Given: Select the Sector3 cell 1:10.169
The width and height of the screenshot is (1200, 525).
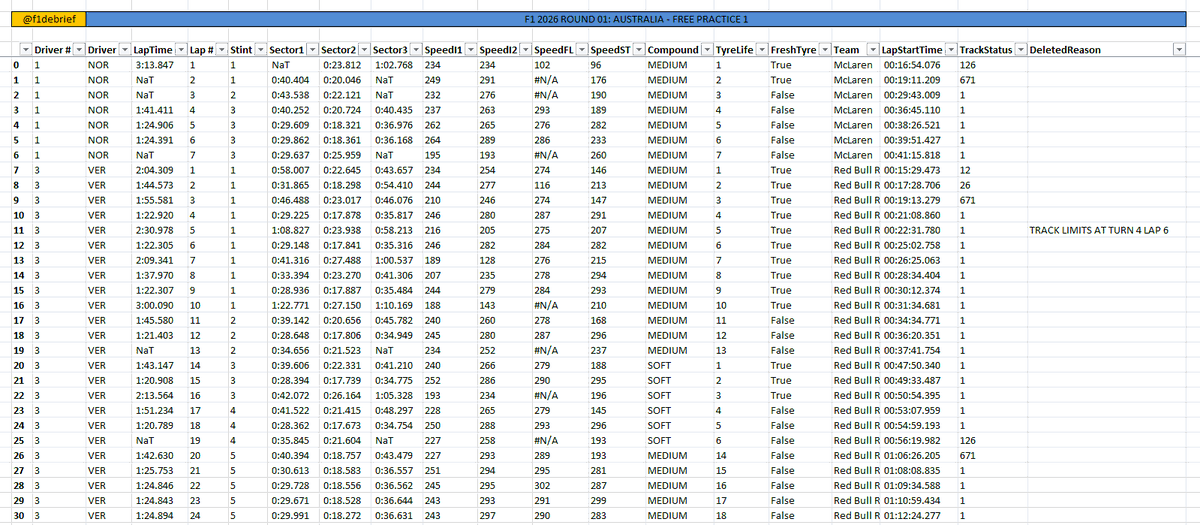Looking at the screenshot, I should point(395,306).
